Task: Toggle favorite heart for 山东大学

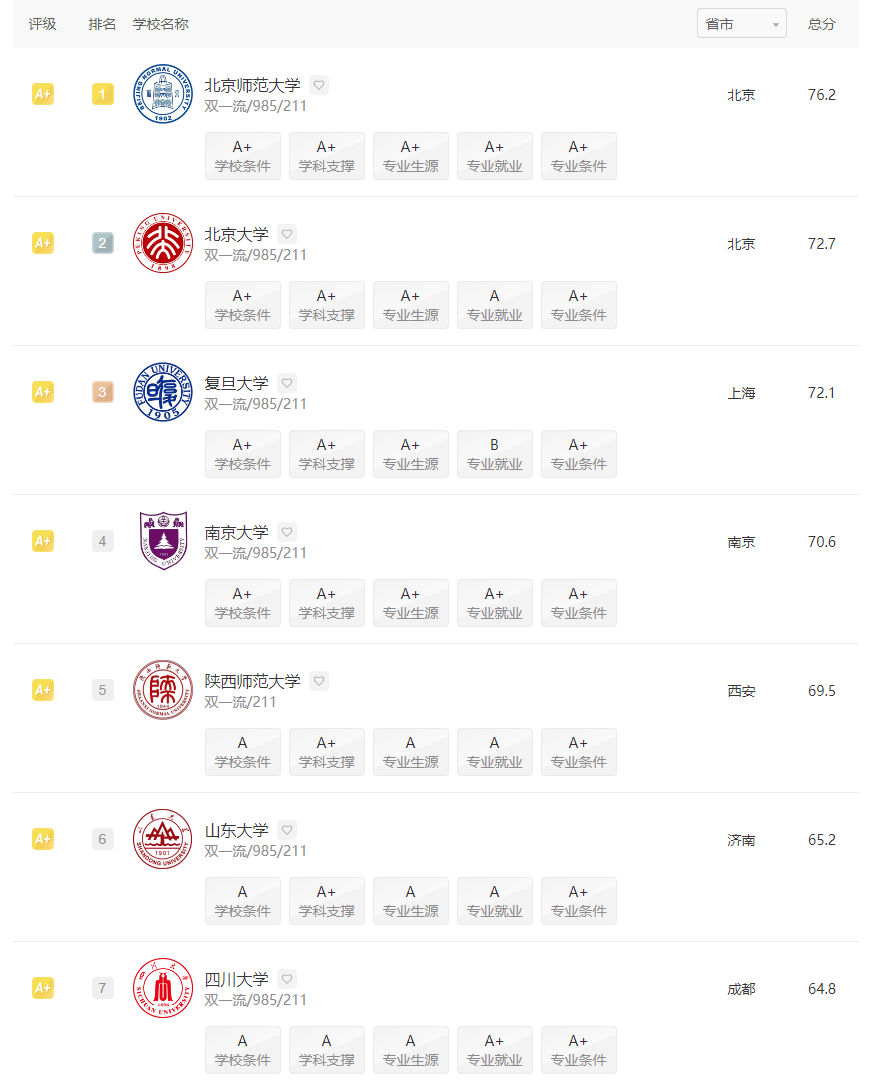Action: [287, 830]
